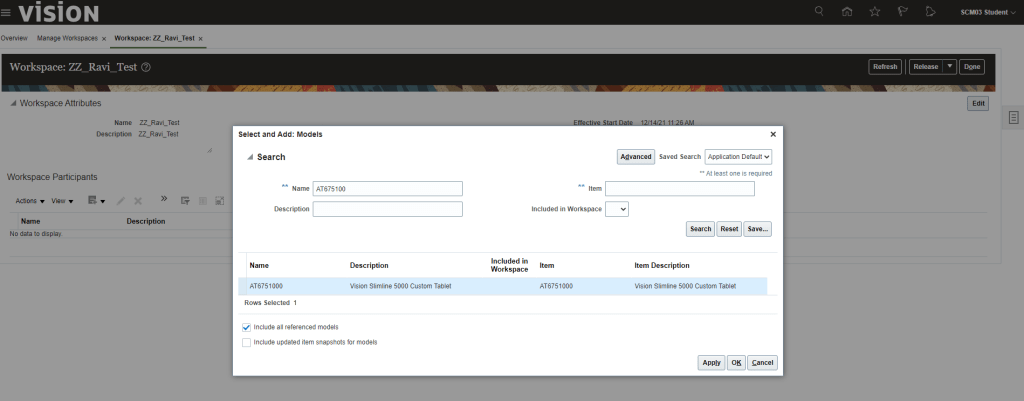Open the Saved Search dropdown

pyautogui.click(x=738, y=157)
